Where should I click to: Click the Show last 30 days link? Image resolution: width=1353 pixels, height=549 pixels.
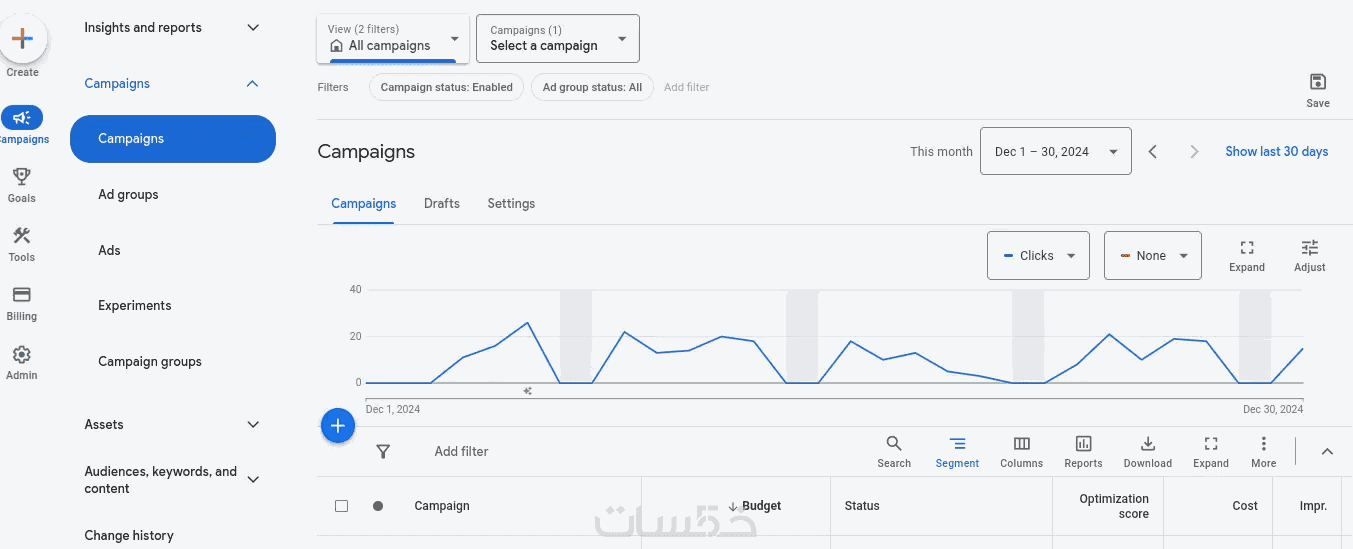pyautogui.click(x=1276, y=152)
